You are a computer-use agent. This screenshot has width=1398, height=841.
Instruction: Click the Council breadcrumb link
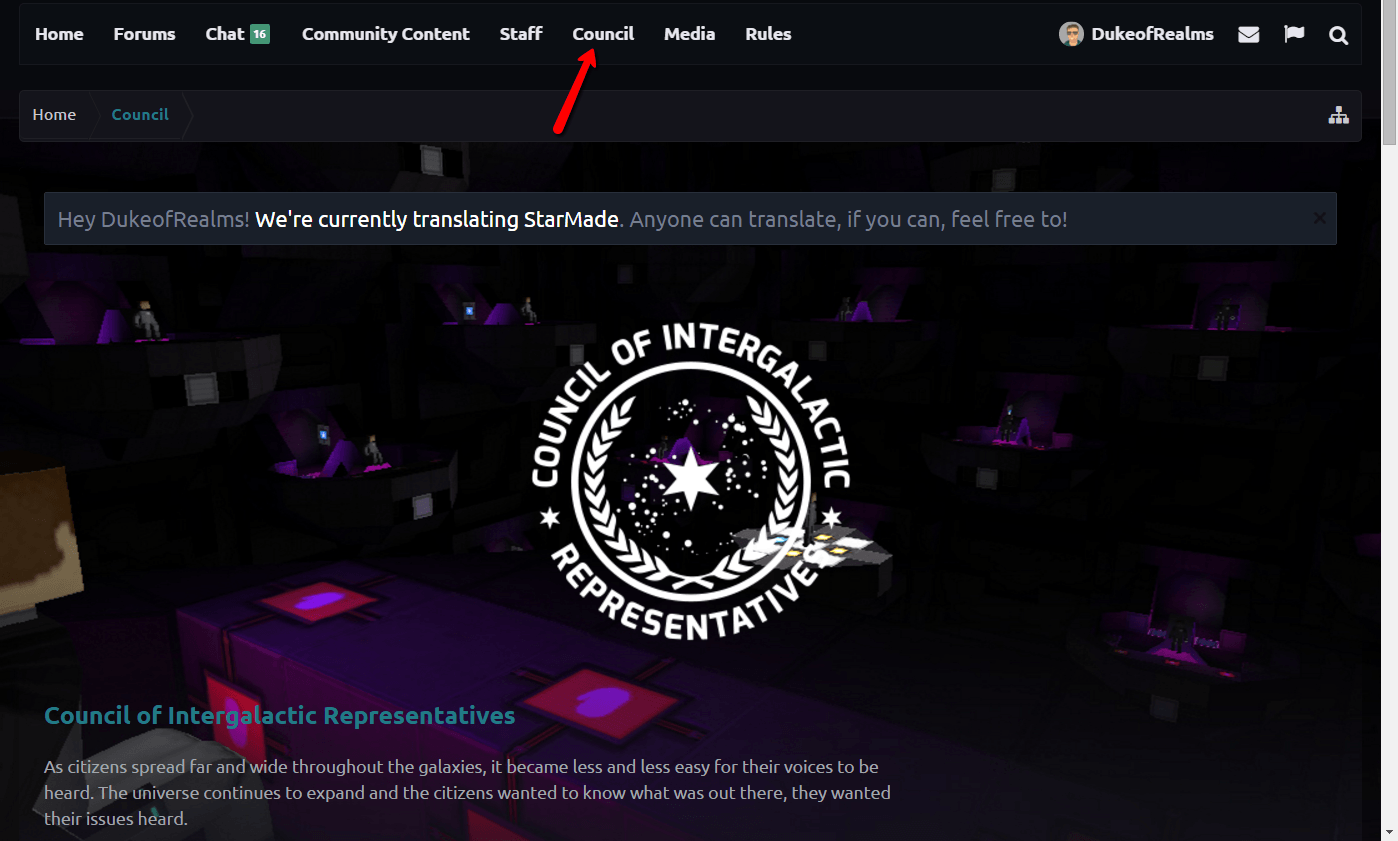coord(140,115)
